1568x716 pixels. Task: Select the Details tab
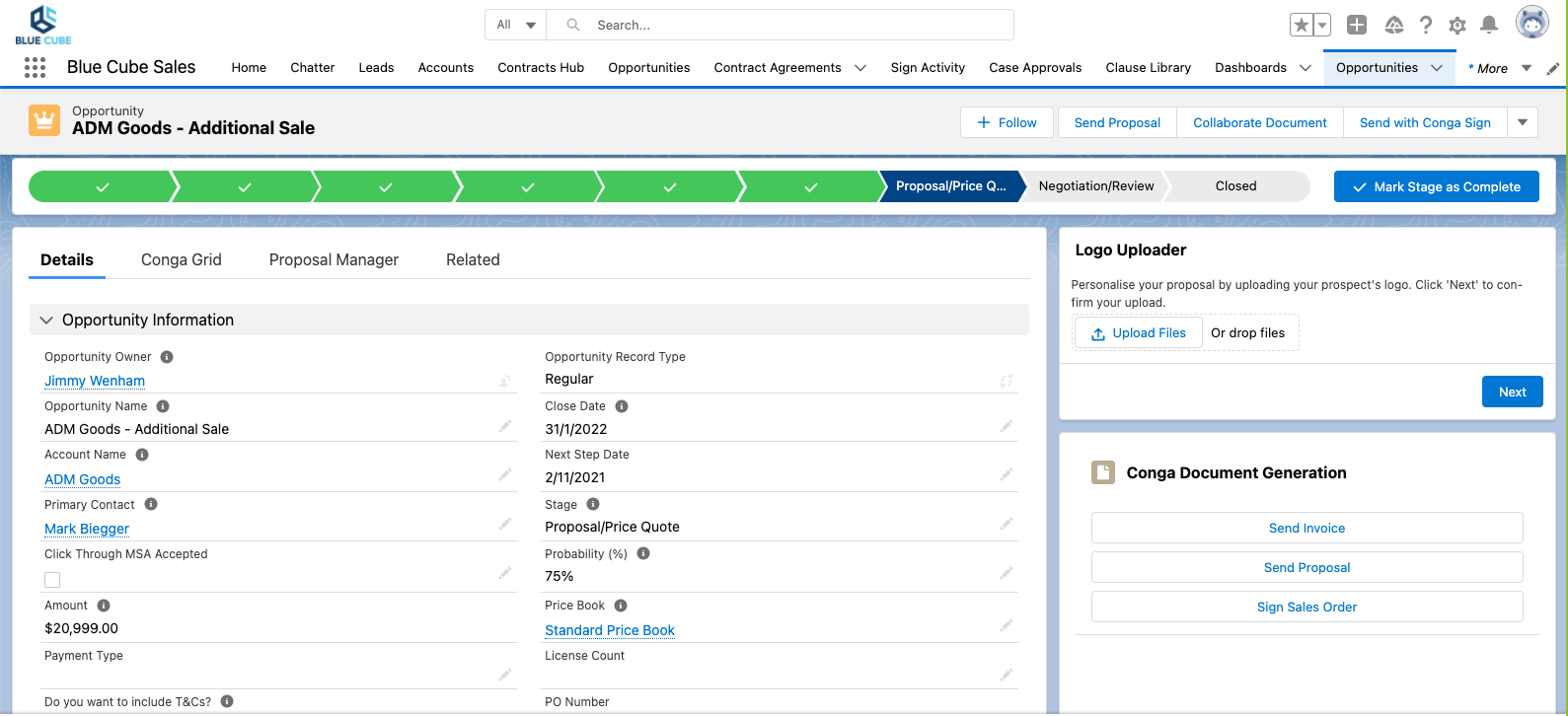click(x=67, y=259)
